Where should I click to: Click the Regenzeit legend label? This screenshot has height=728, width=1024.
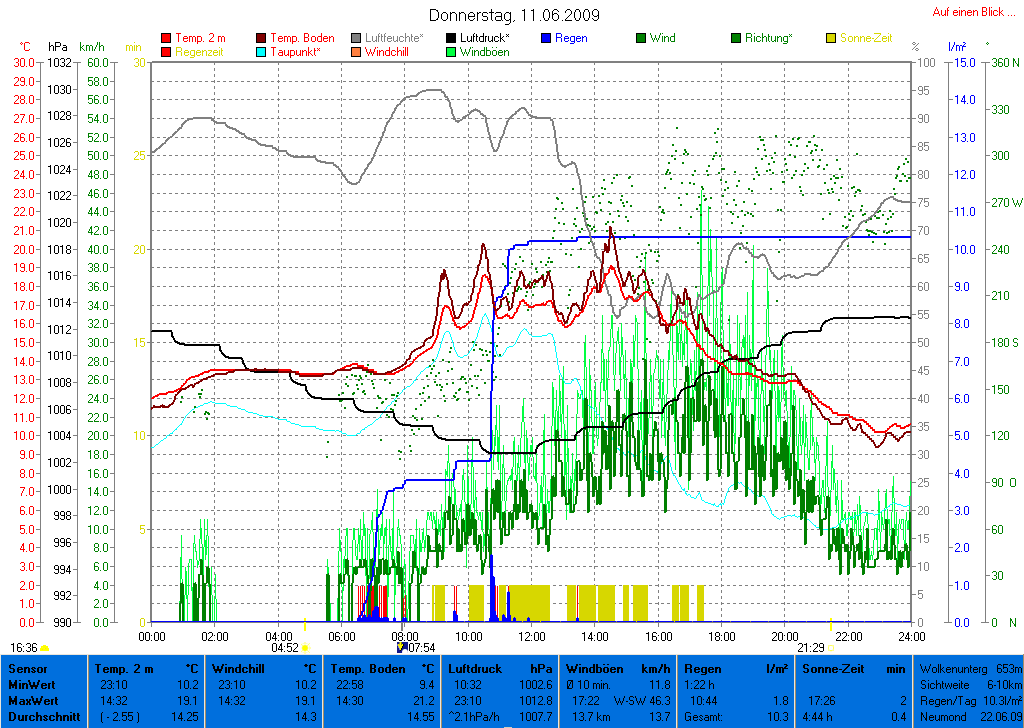200,52
